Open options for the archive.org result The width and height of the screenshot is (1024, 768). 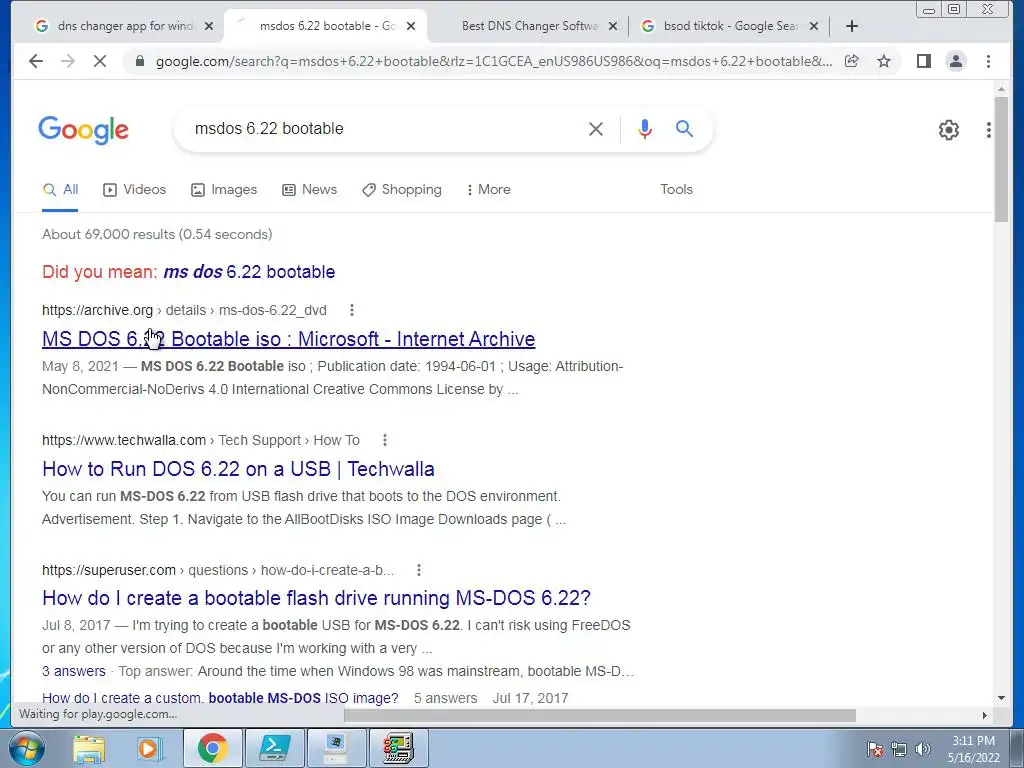coord(352,310)
